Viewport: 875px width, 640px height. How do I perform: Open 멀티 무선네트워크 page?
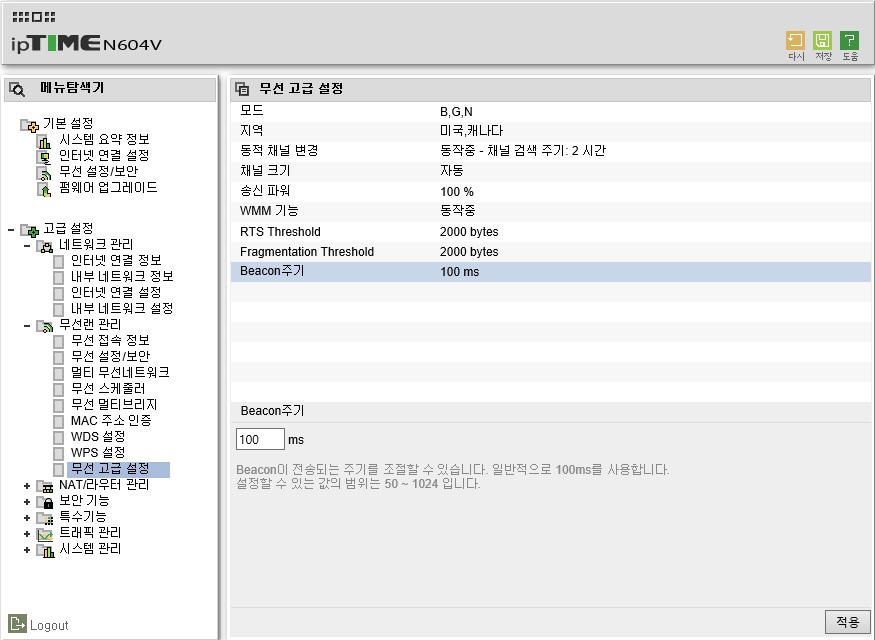click(120, 373)
